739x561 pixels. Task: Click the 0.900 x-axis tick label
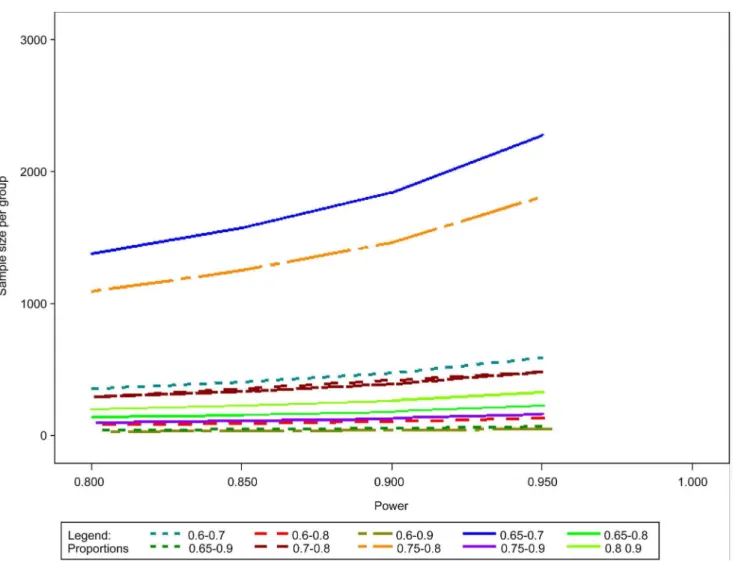389,482
